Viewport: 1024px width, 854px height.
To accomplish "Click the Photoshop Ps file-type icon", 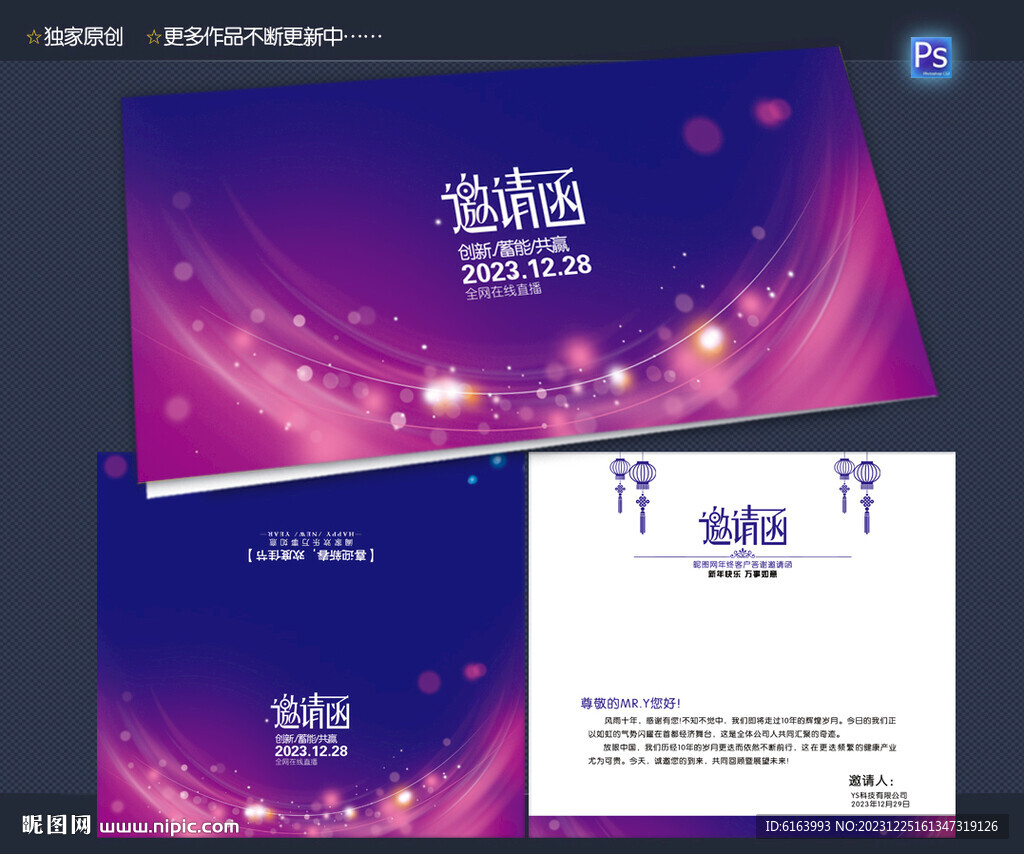I will 931,56.
